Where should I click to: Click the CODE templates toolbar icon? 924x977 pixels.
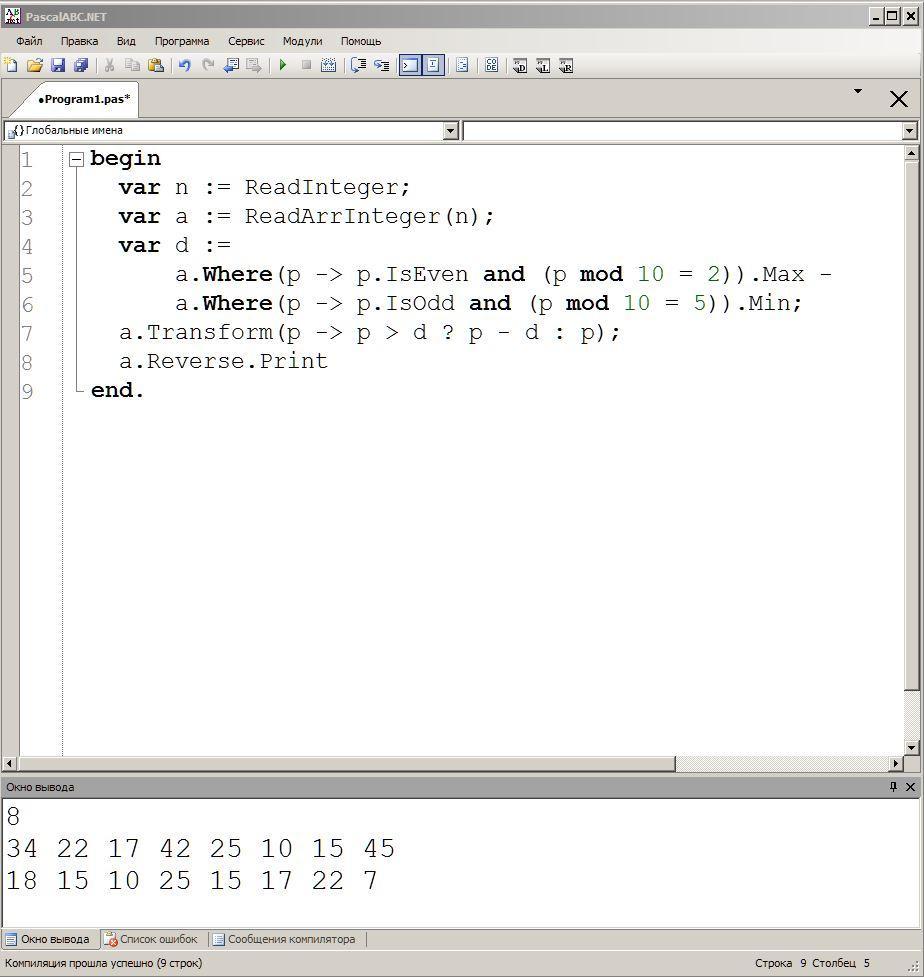click(x=491, y=65)
